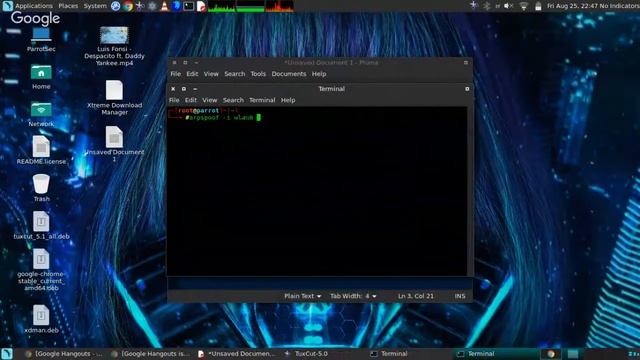640x360 pixels.
Task: Click the workspace switcher in bottom panel
Action: (562, 354)
